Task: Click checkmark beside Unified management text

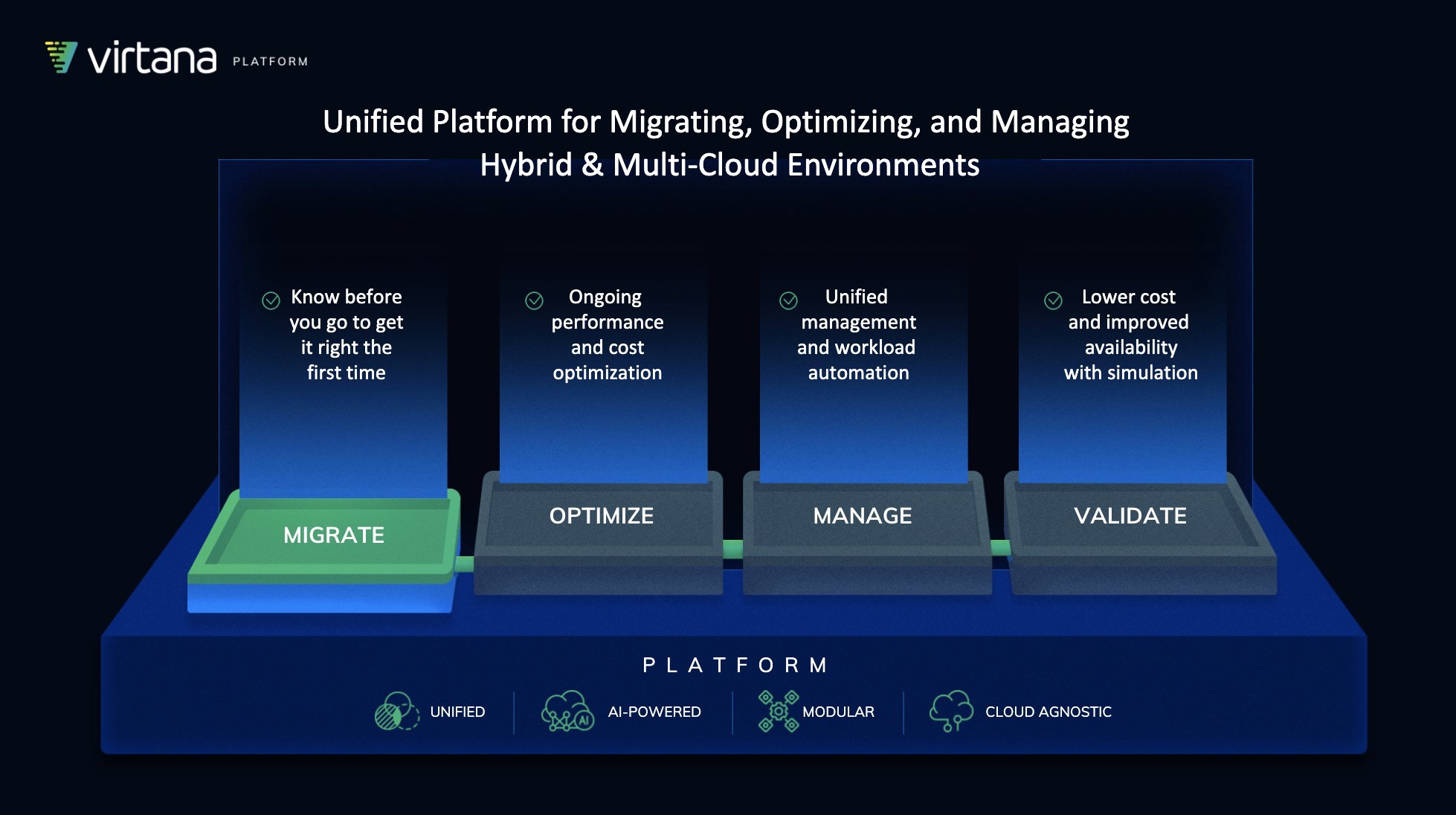Action: pyautogui.click(x=788, y=300)
